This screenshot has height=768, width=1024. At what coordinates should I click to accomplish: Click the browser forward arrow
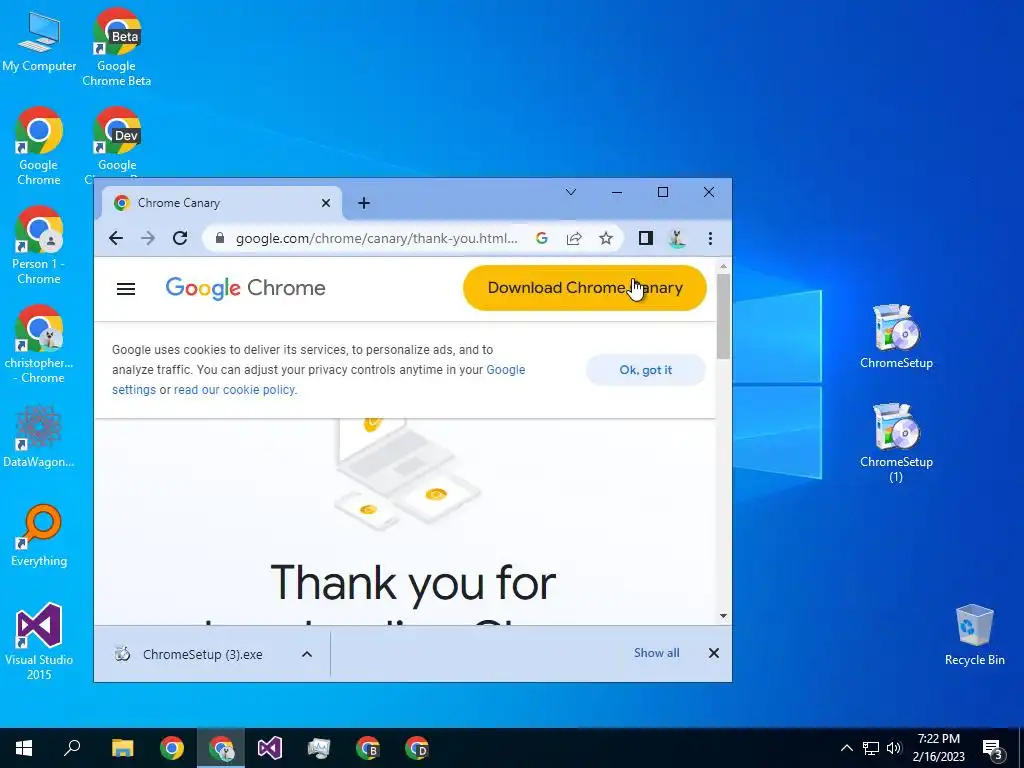point(148,238)
